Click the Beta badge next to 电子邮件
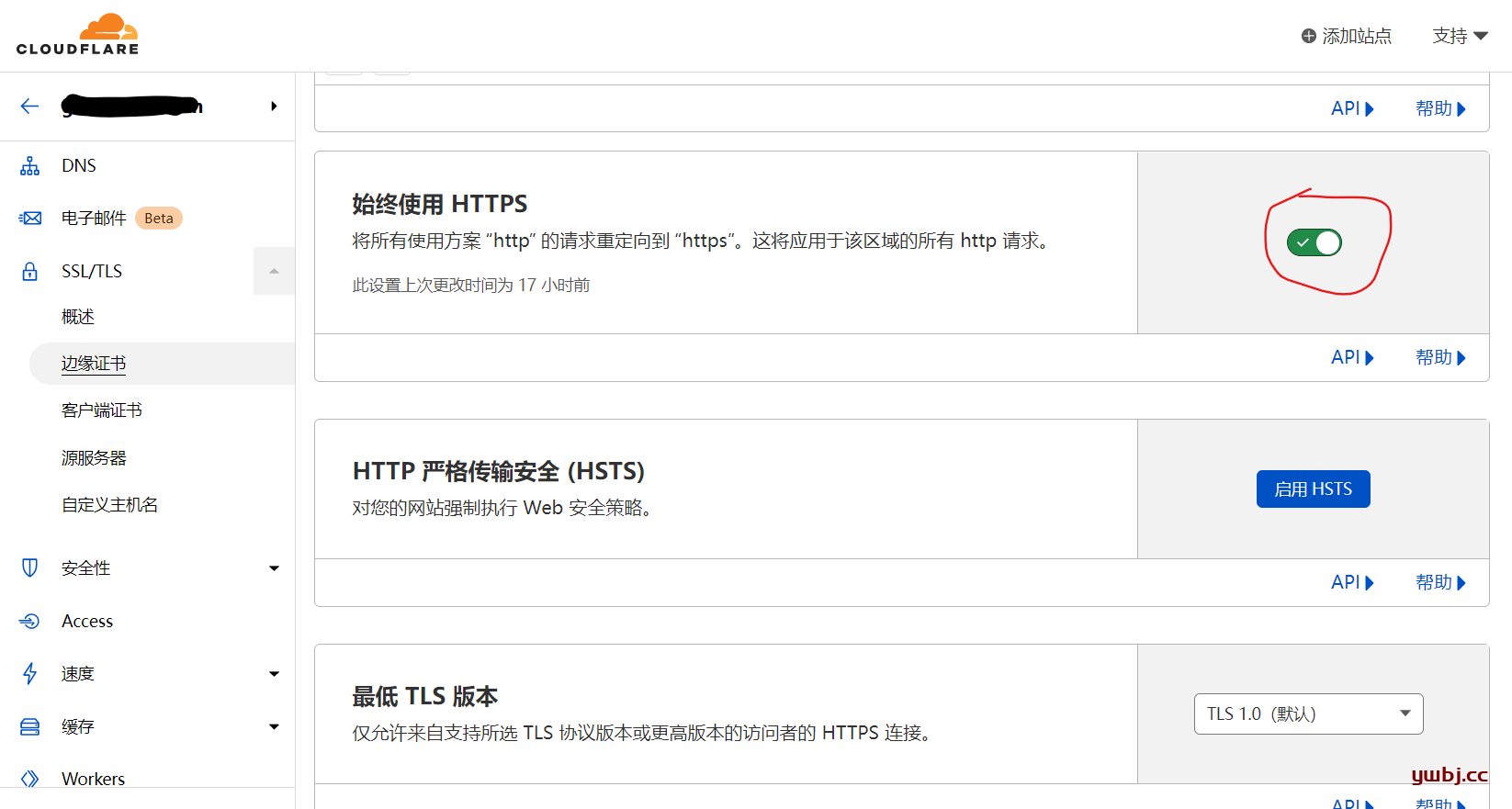The height and width of the screenshot is (809, 1512). coord(159,219)
